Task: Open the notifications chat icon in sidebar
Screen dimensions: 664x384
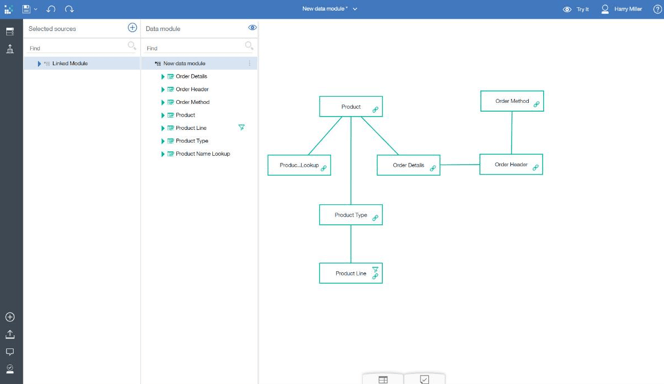Action: 10,352
